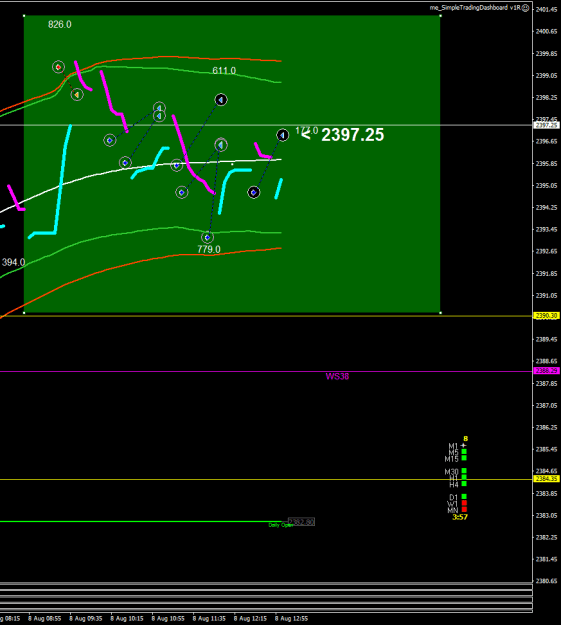
Task: Click the expert advisor smiley face icon
Action: [x=526, y=8]
